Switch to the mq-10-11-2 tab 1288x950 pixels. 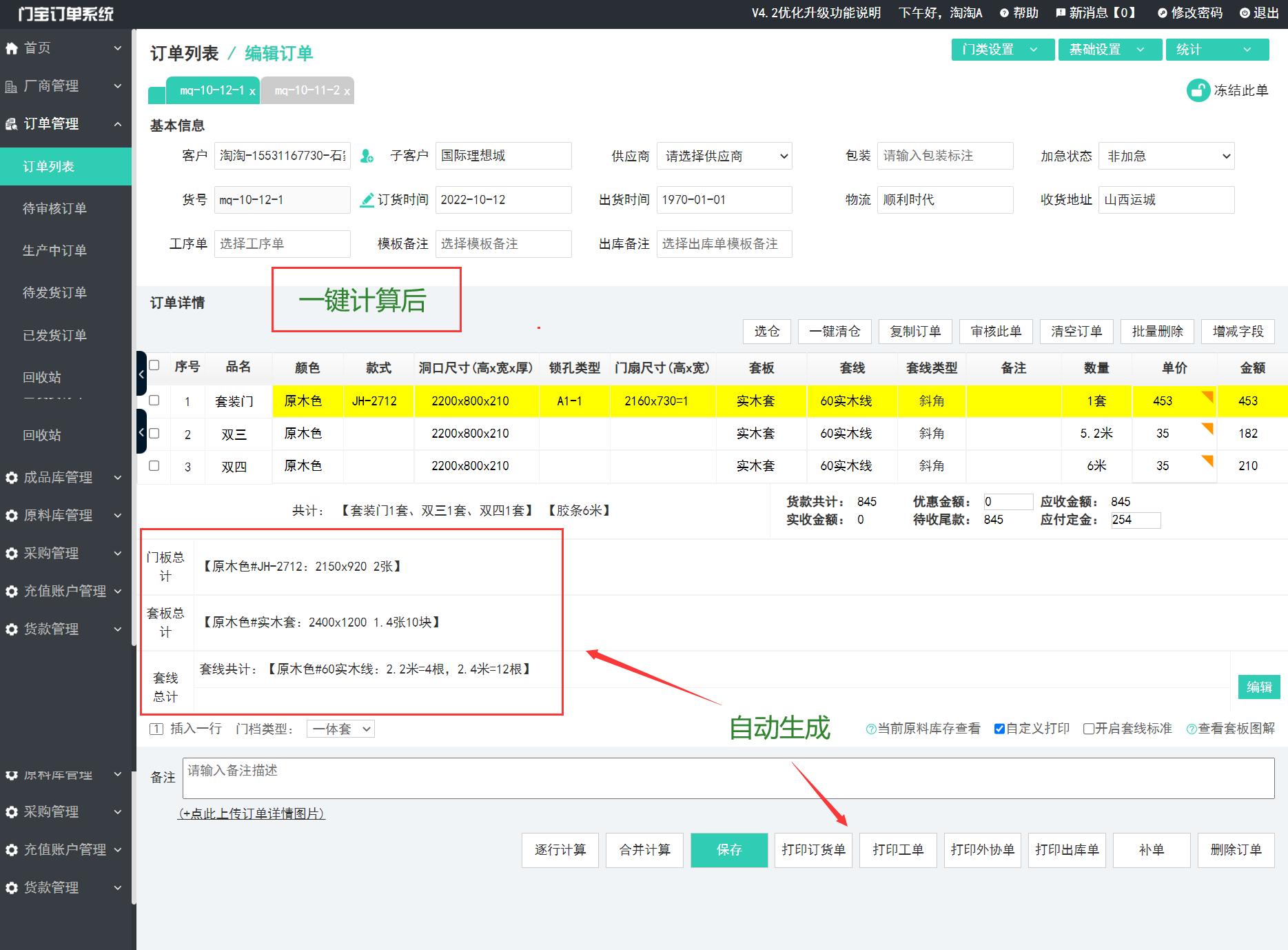[307, 90]
